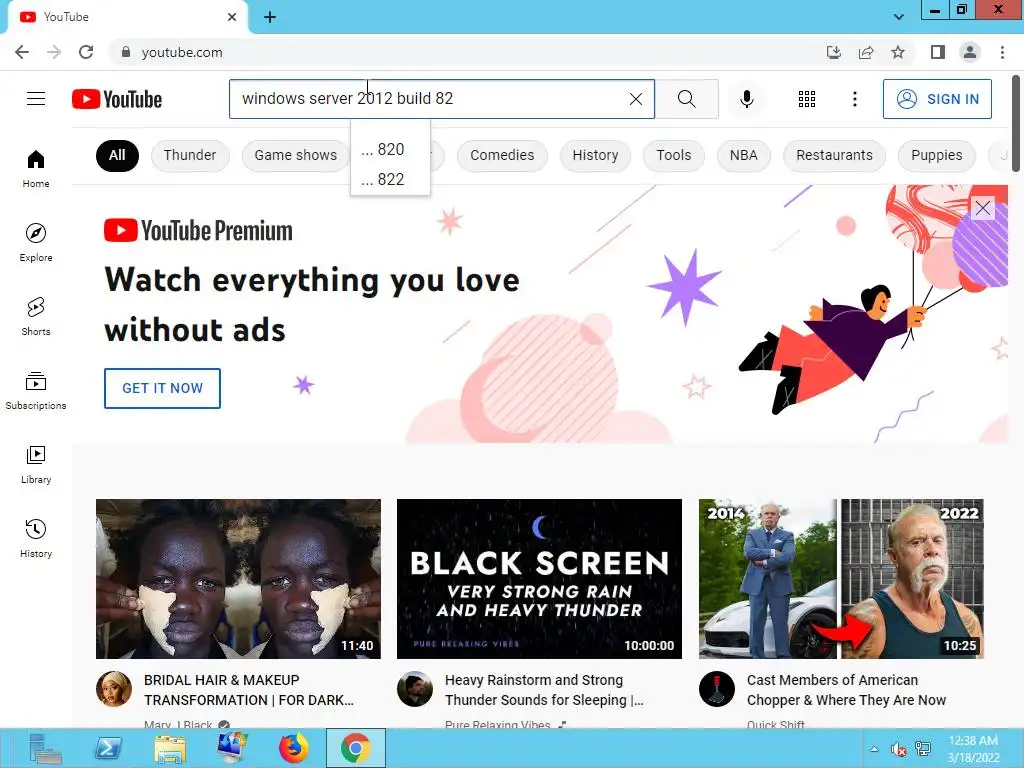
Task: Open YouTube settings three-dot menu
Action: (854, 99)
